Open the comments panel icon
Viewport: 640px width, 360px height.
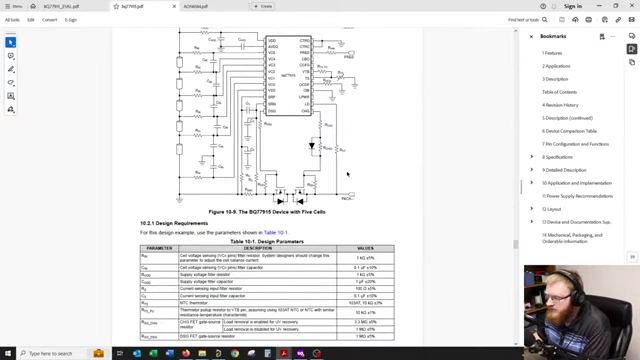pyautogui.click(x=632, y=36)
